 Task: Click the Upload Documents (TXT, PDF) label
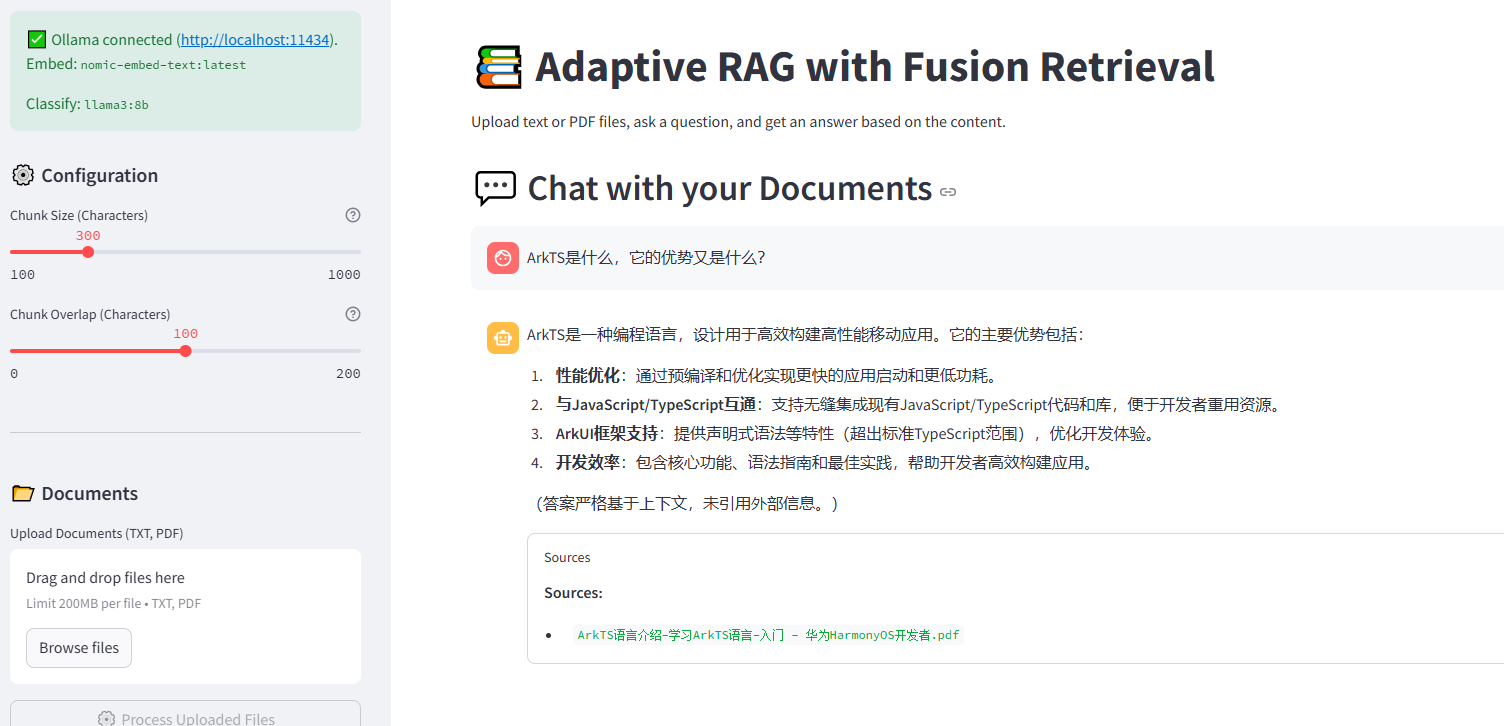(x=97, y=534)
